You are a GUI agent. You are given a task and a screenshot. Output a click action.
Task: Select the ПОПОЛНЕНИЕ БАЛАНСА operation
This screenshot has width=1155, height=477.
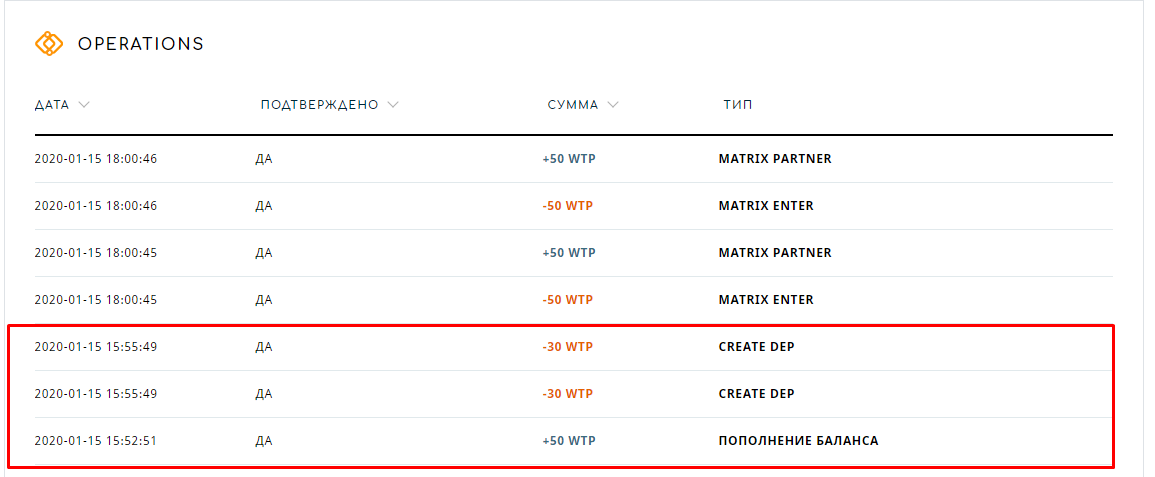(798, 441)
